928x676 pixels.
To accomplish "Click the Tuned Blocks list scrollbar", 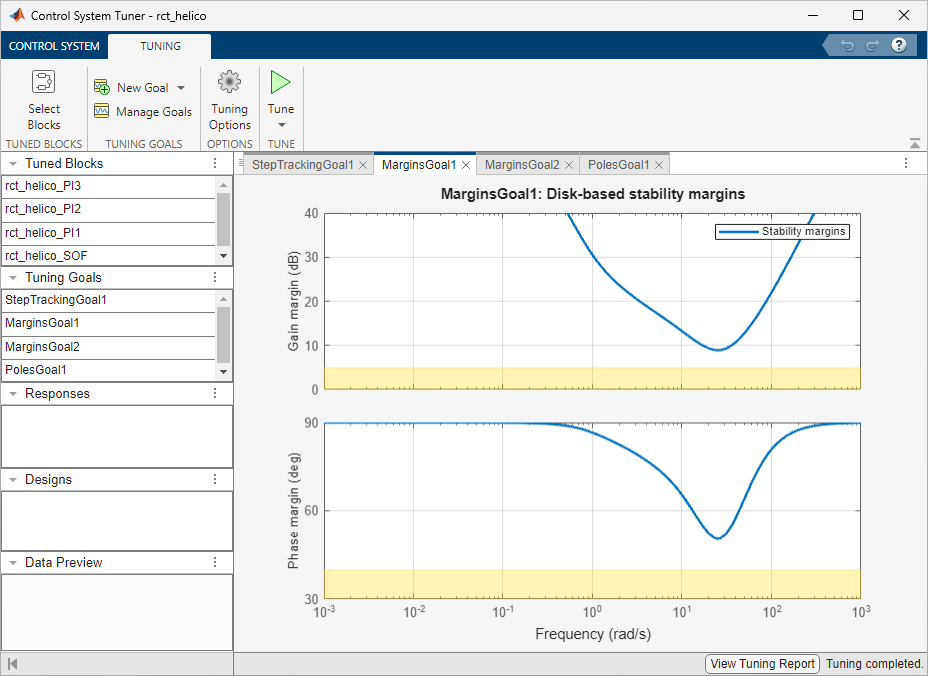I will click(224, 220).
